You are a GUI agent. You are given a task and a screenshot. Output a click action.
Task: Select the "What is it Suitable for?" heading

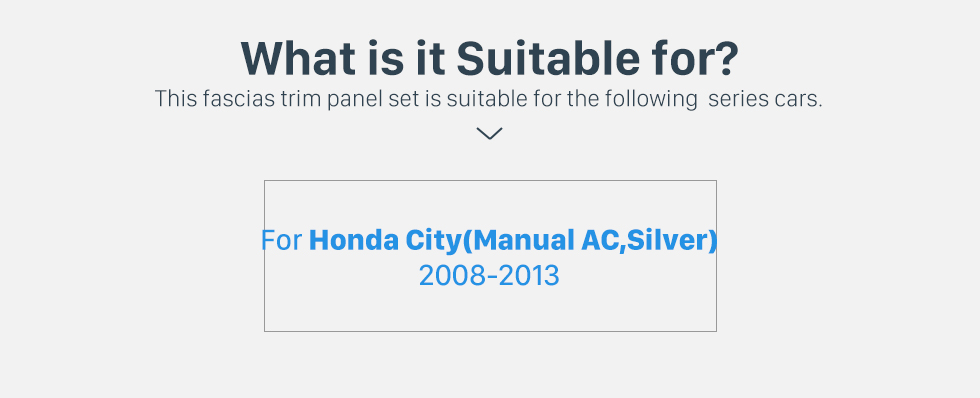click(489, 59)
